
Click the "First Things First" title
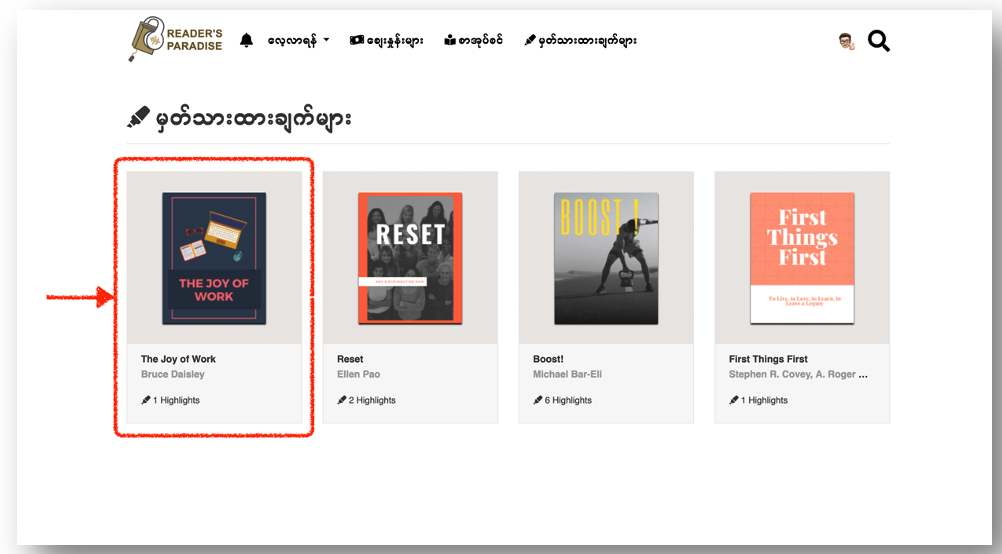point(768,359)
